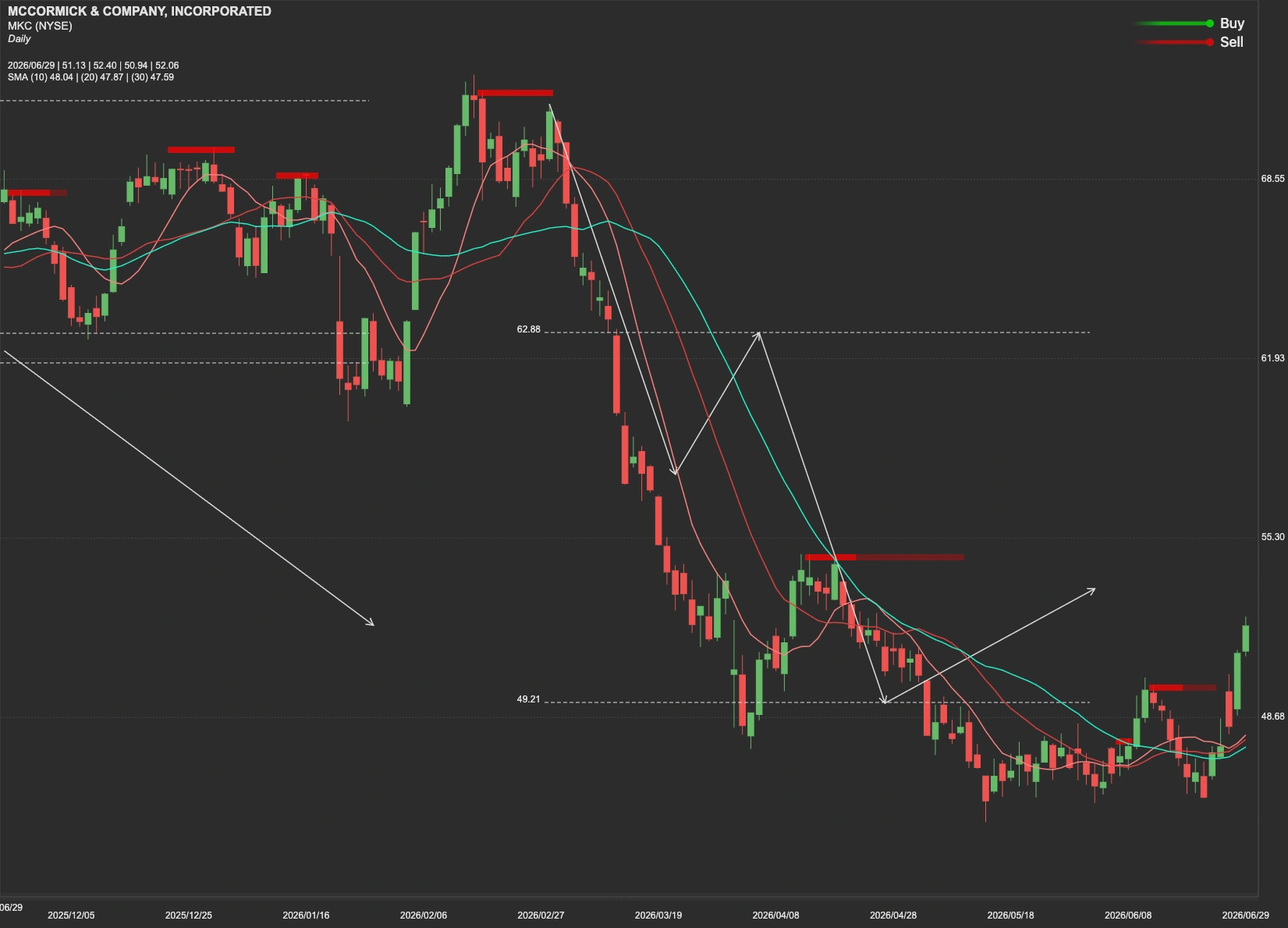Click the 2026/01/16 date axis label
1288x928 pixels.
[x=306, y=915]
